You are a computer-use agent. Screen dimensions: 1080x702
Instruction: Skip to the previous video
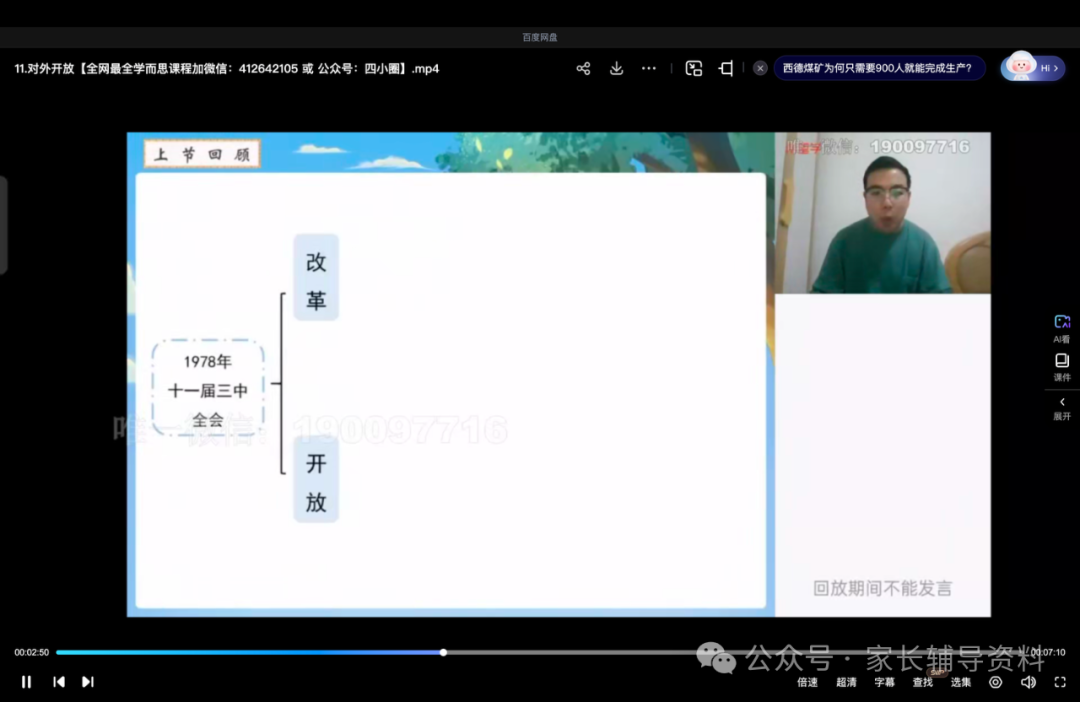pos(59,681)
